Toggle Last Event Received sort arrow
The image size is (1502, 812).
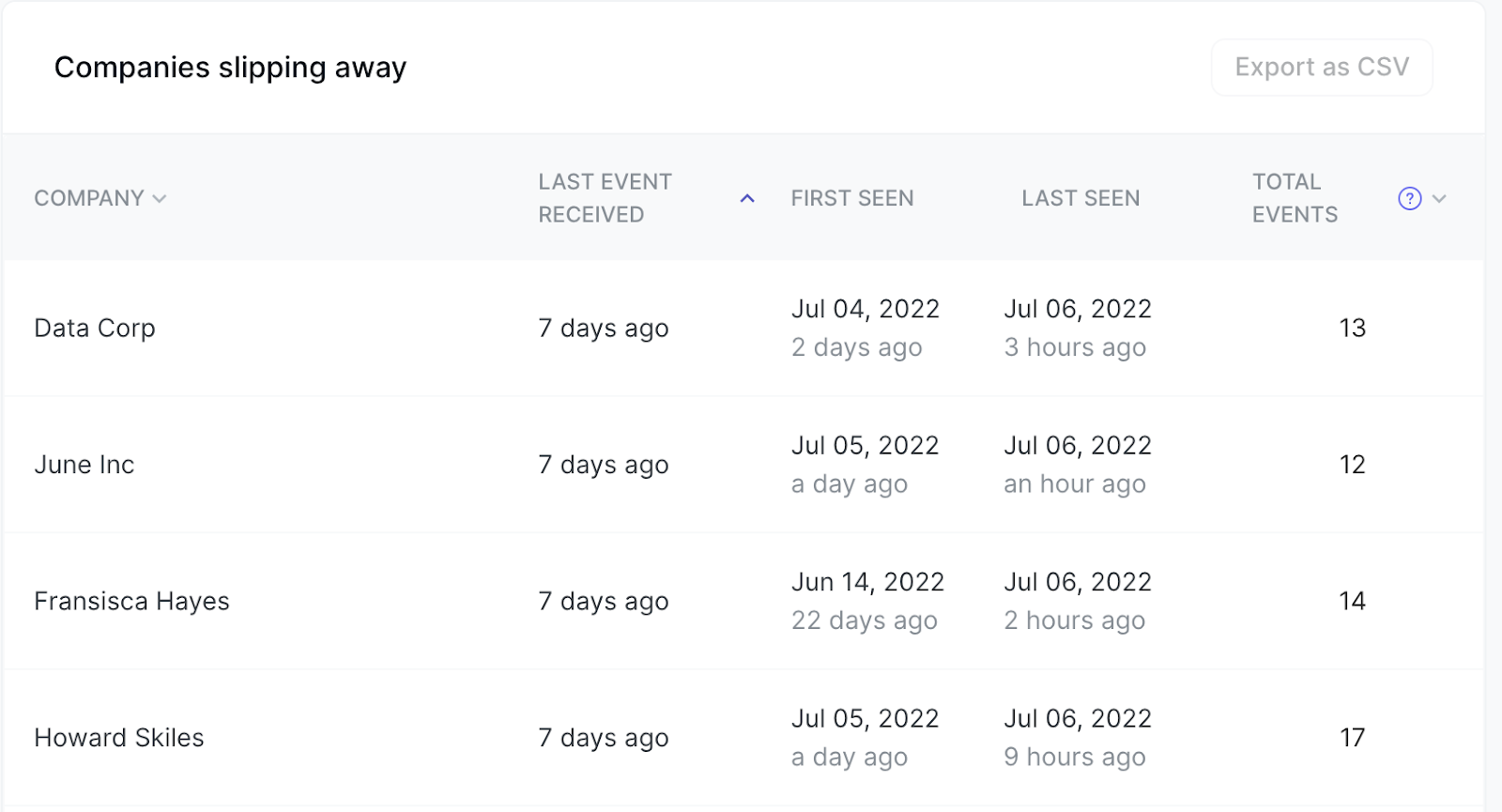click(747, 199)
